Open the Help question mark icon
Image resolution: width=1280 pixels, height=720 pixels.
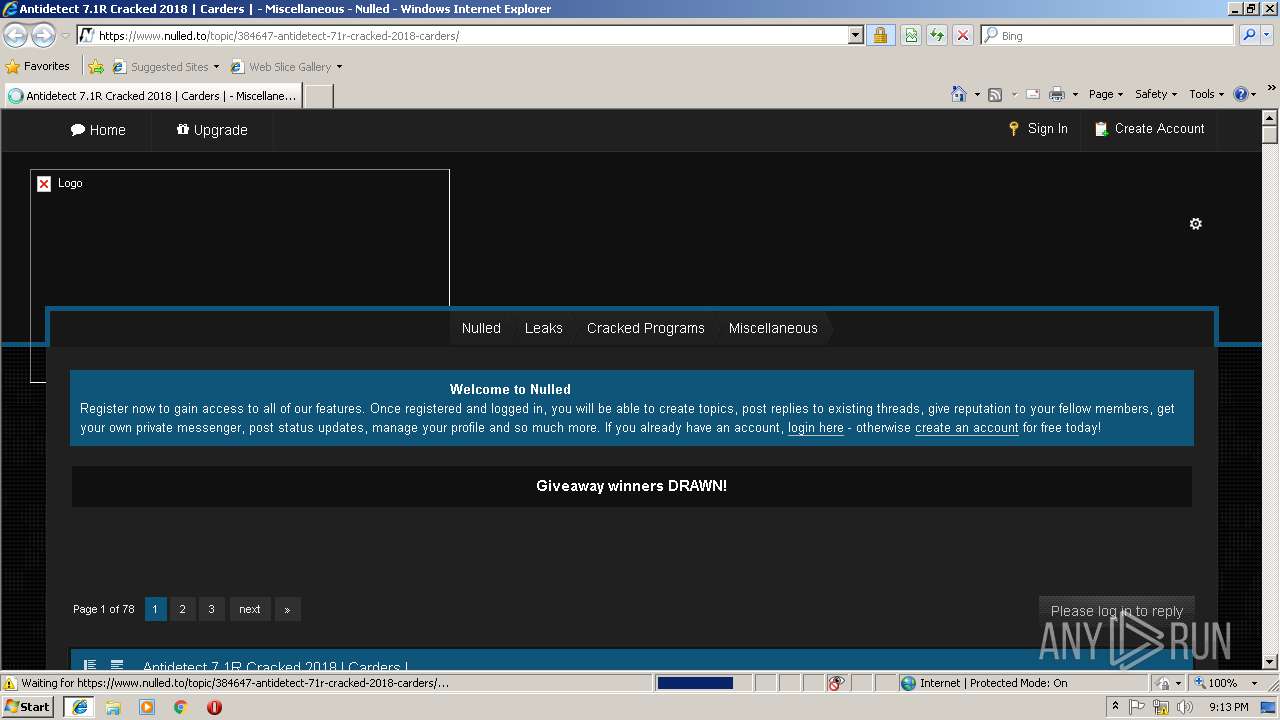[x=1241, y=94]
